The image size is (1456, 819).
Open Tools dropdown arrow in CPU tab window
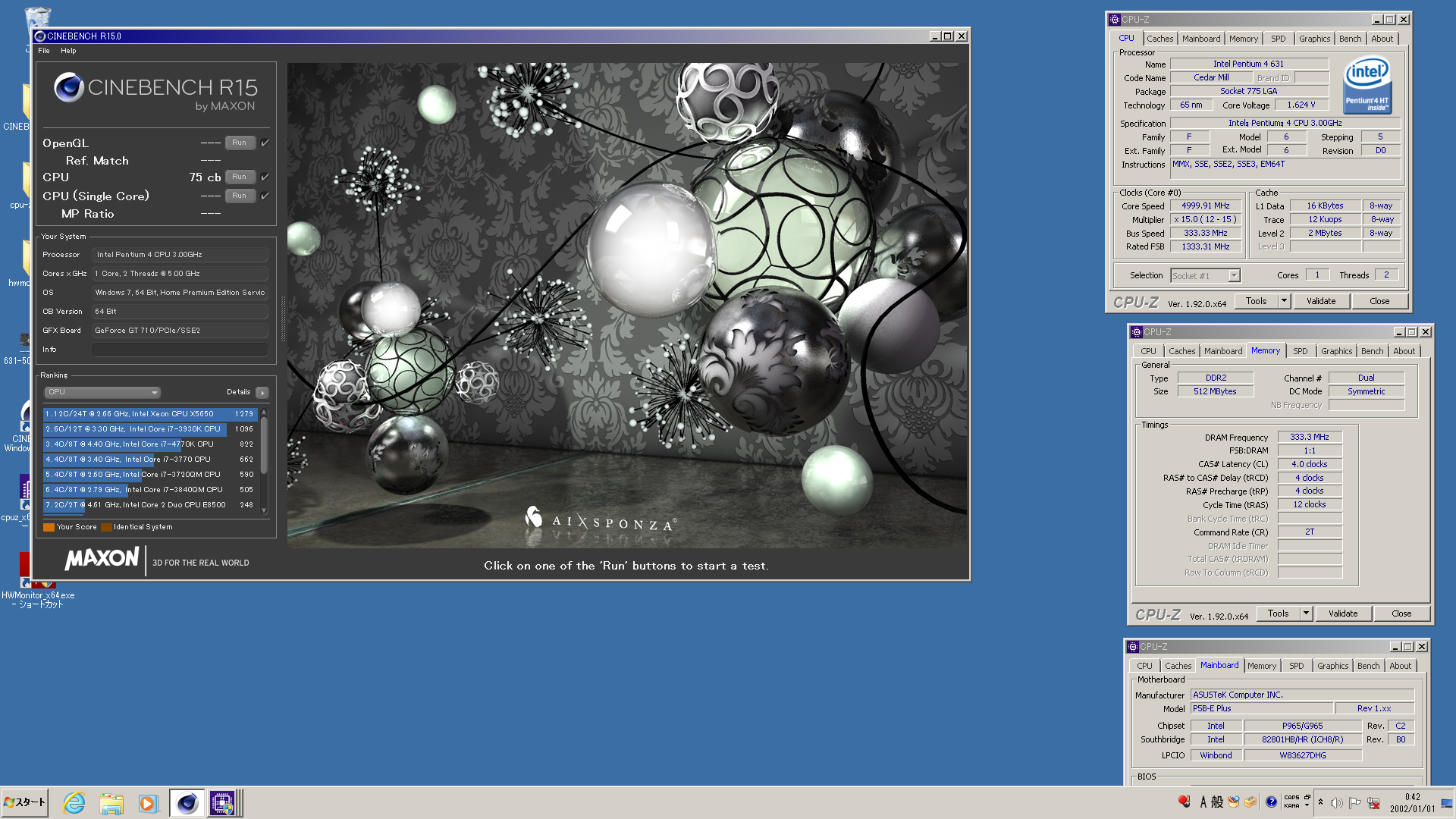coord(1284,301)
